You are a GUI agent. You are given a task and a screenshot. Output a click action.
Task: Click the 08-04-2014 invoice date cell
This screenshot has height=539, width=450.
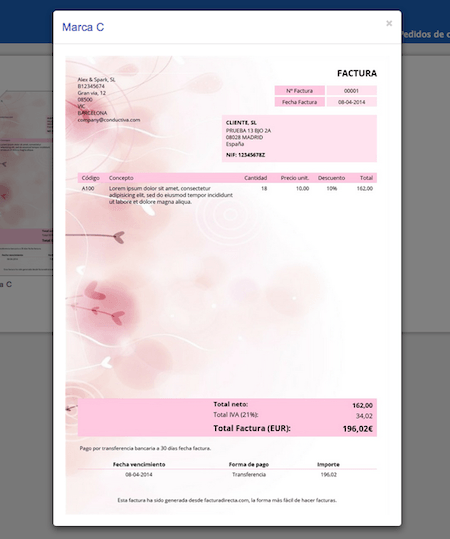[x=351, y=102]
